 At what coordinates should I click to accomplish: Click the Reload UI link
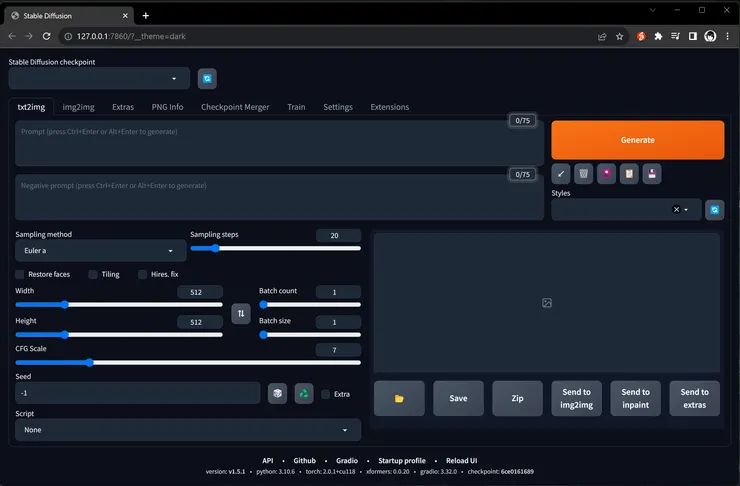(462, 461)
